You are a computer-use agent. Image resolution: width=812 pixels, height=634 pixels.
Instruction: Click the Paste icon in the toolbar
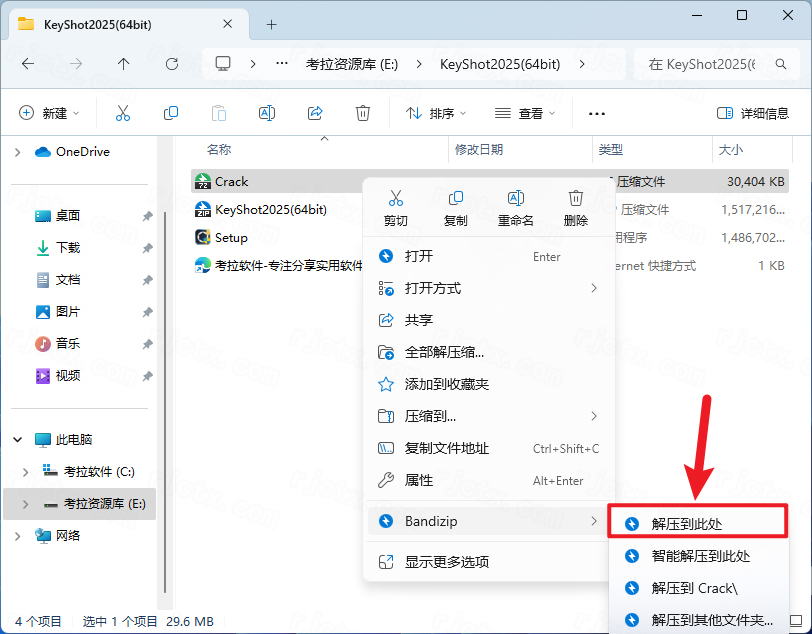(x=219, y=113)
